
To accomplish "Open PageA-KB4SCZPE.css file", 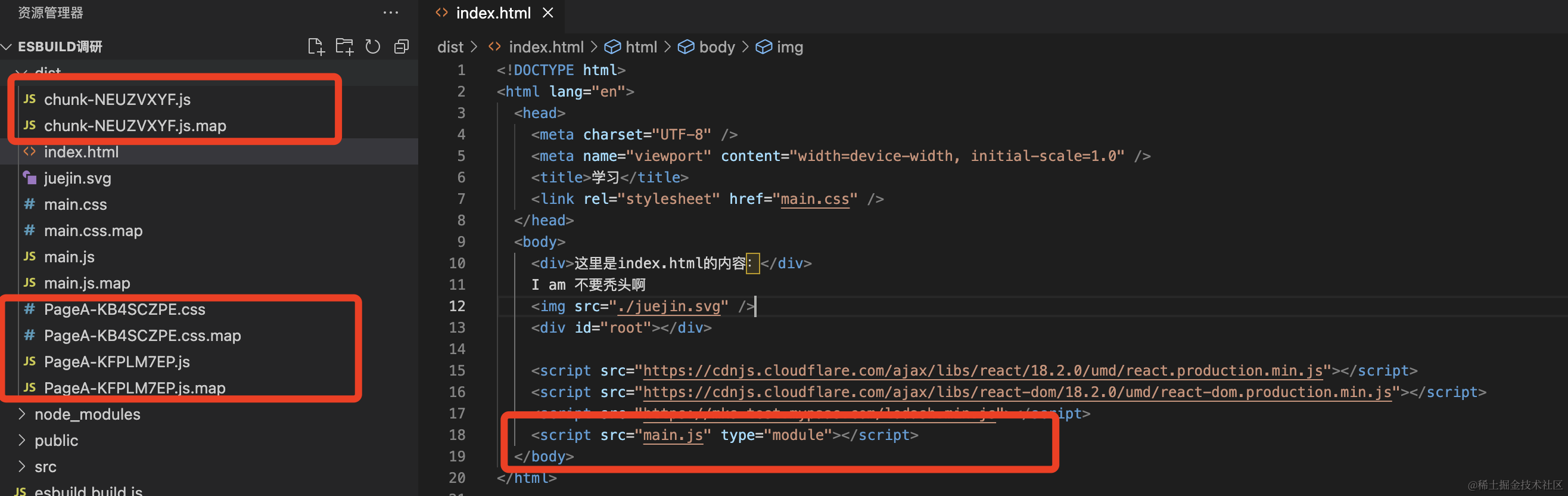I will tap(125, 309).
